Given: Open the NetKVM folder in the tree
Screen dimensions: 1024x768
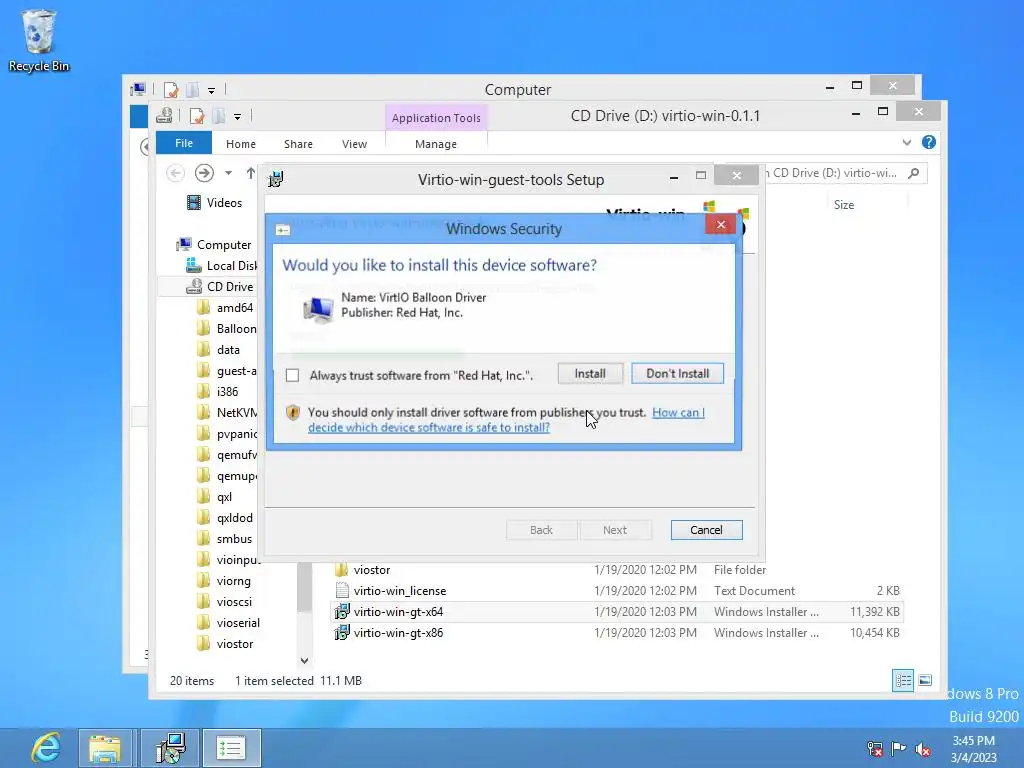Looking at the screenshot, I should pos(227,413).
